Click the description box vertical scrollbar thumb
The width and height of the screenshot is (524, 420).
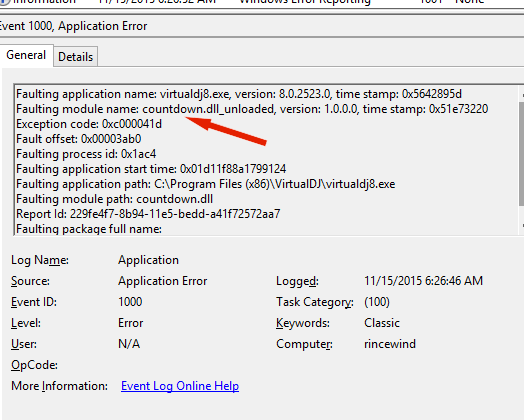point(522,154)
